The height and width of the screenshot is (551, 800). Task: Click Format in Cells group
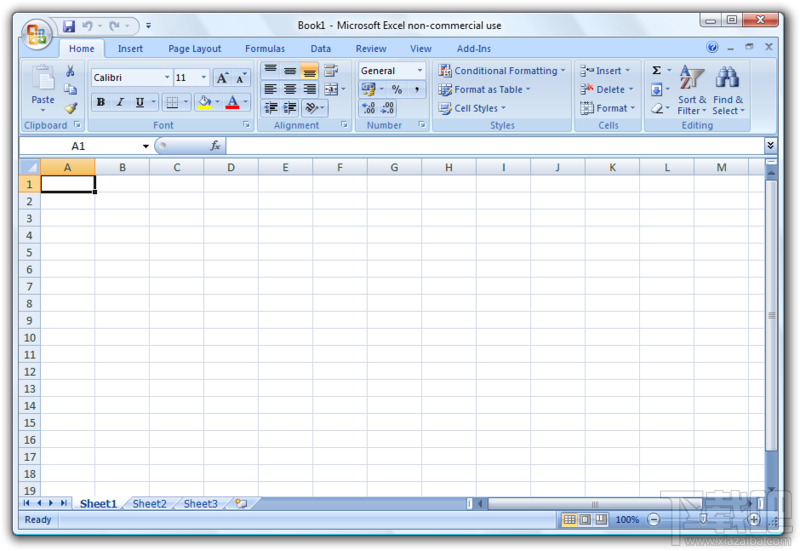click(x=608, y=108)
